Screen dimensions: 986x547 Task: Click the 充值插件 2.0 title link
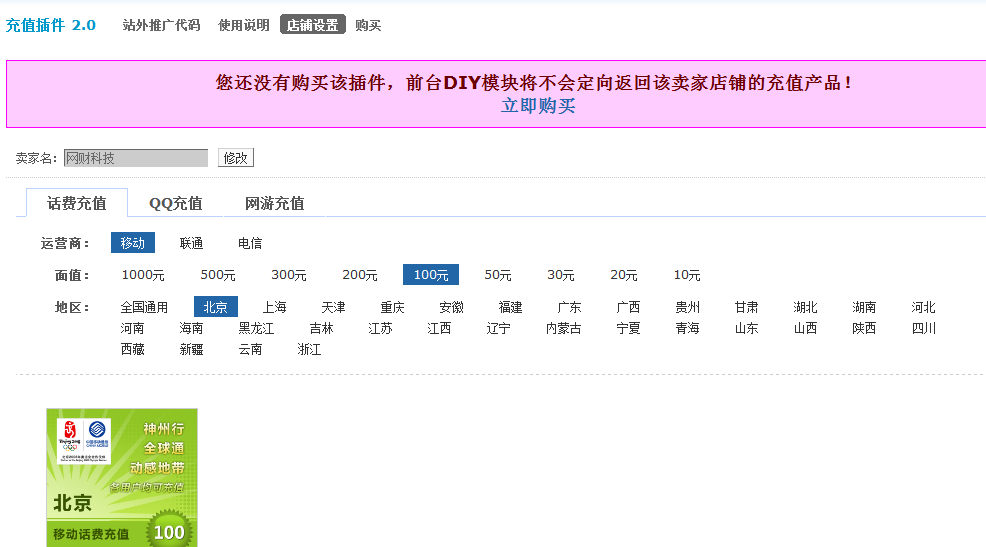coord(50,25)
